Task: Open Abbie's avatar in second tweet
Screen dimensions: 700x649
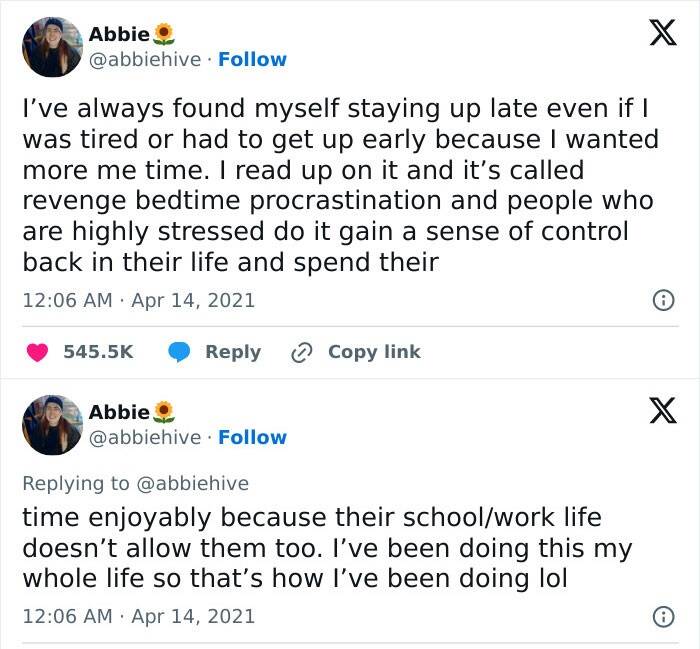Action: 52,425
